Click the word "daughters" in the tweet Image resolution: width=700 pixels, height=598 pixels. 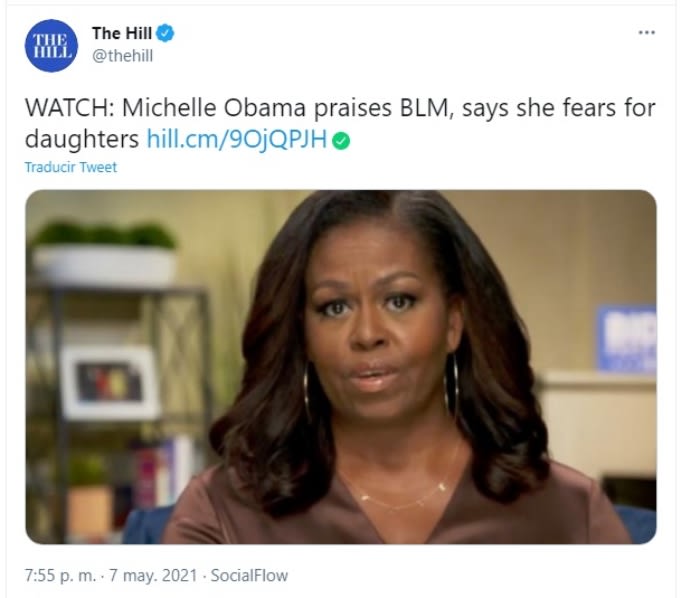coord(82,139)
